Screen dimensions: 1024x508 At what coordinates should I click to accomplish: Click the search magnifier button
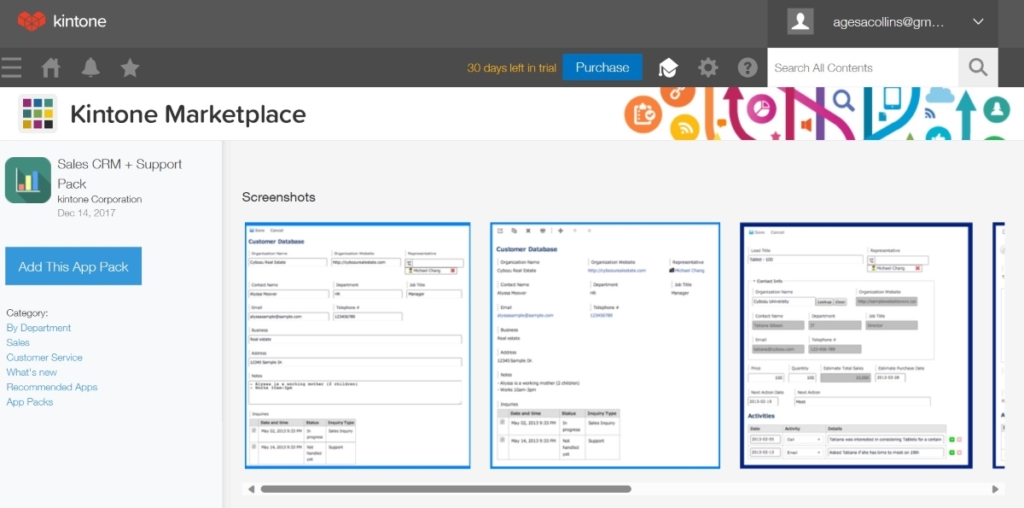click(x=977, y=68)
